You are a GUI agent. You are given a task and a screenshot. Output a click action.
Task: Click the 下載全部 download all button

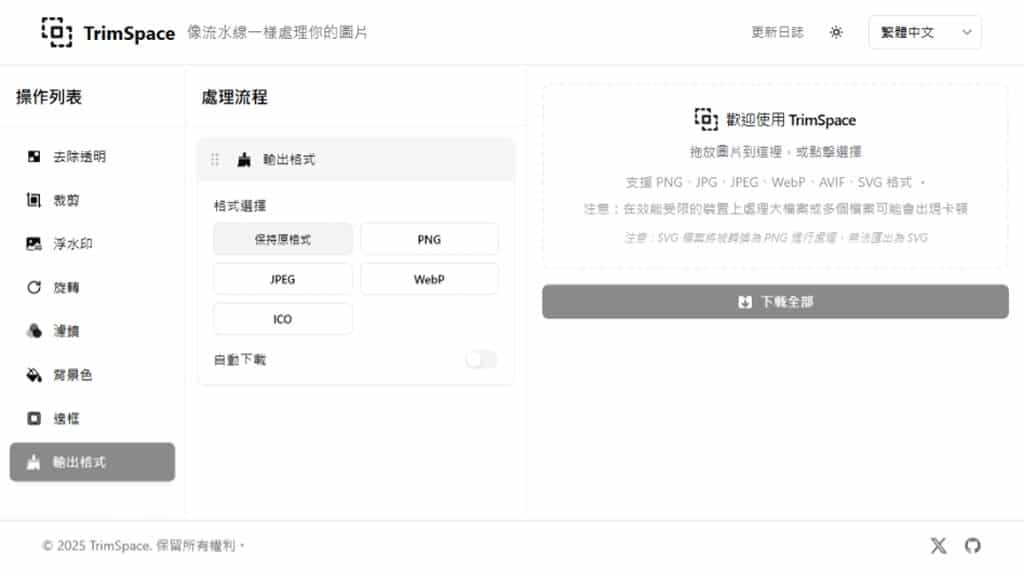pyautogui.click(x=775, y=302)
